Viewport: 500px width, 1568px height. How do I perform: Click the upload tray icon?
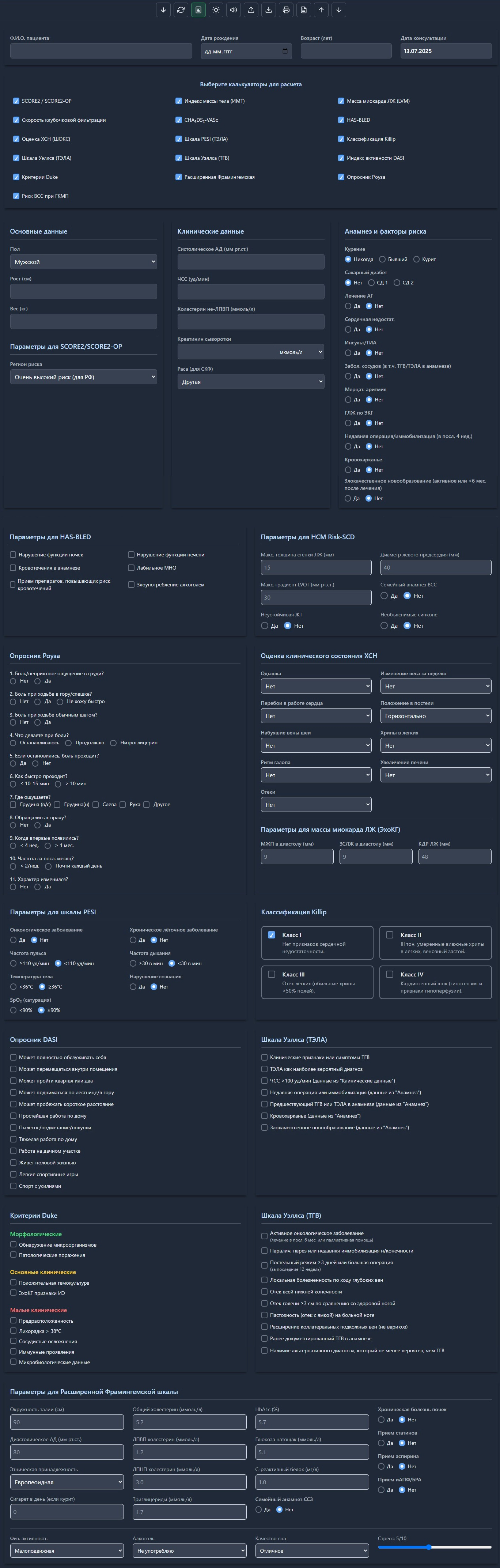[x=251, y=10]
